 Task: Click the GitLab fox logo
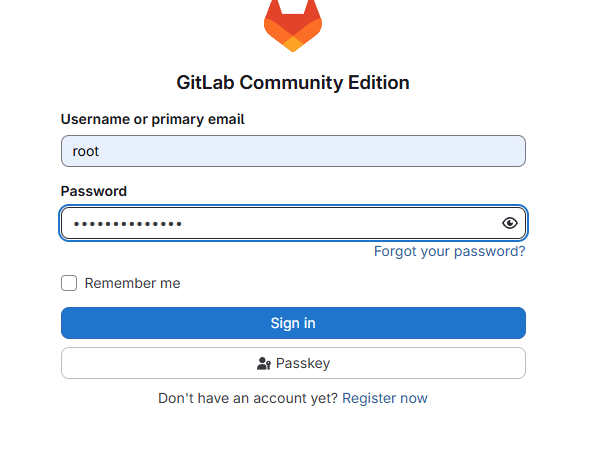(293, 25)
